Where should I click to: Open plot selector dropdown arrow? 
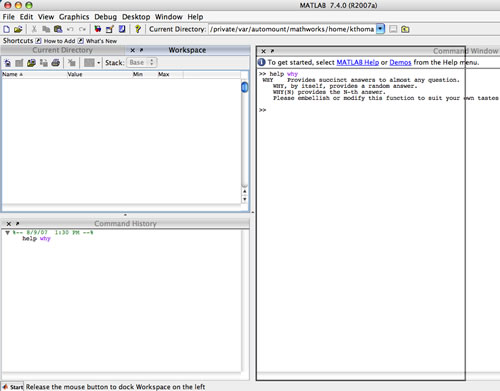[98, 63]
